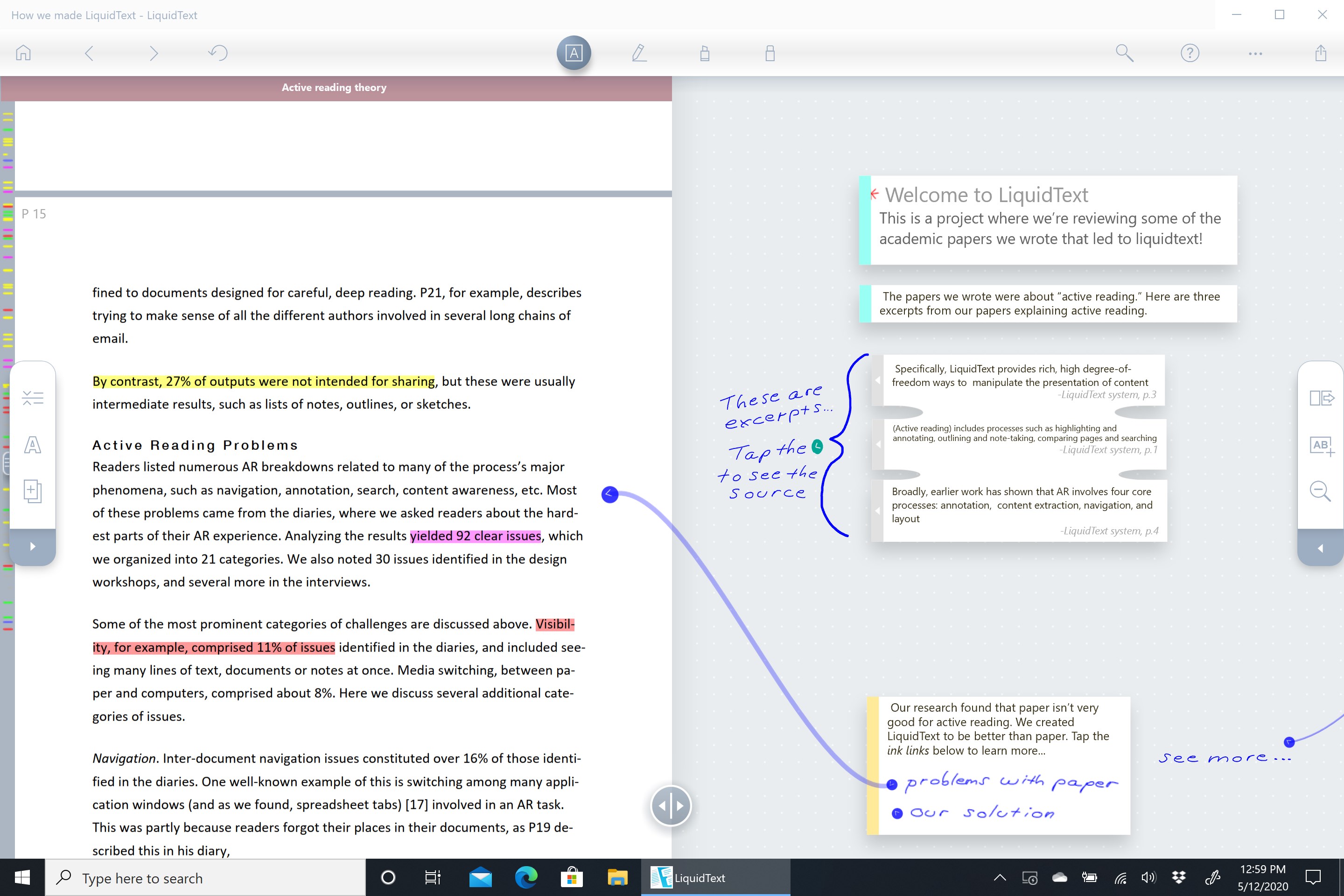Click the add text comment AB+ icon

click(x=1321, y=445)
